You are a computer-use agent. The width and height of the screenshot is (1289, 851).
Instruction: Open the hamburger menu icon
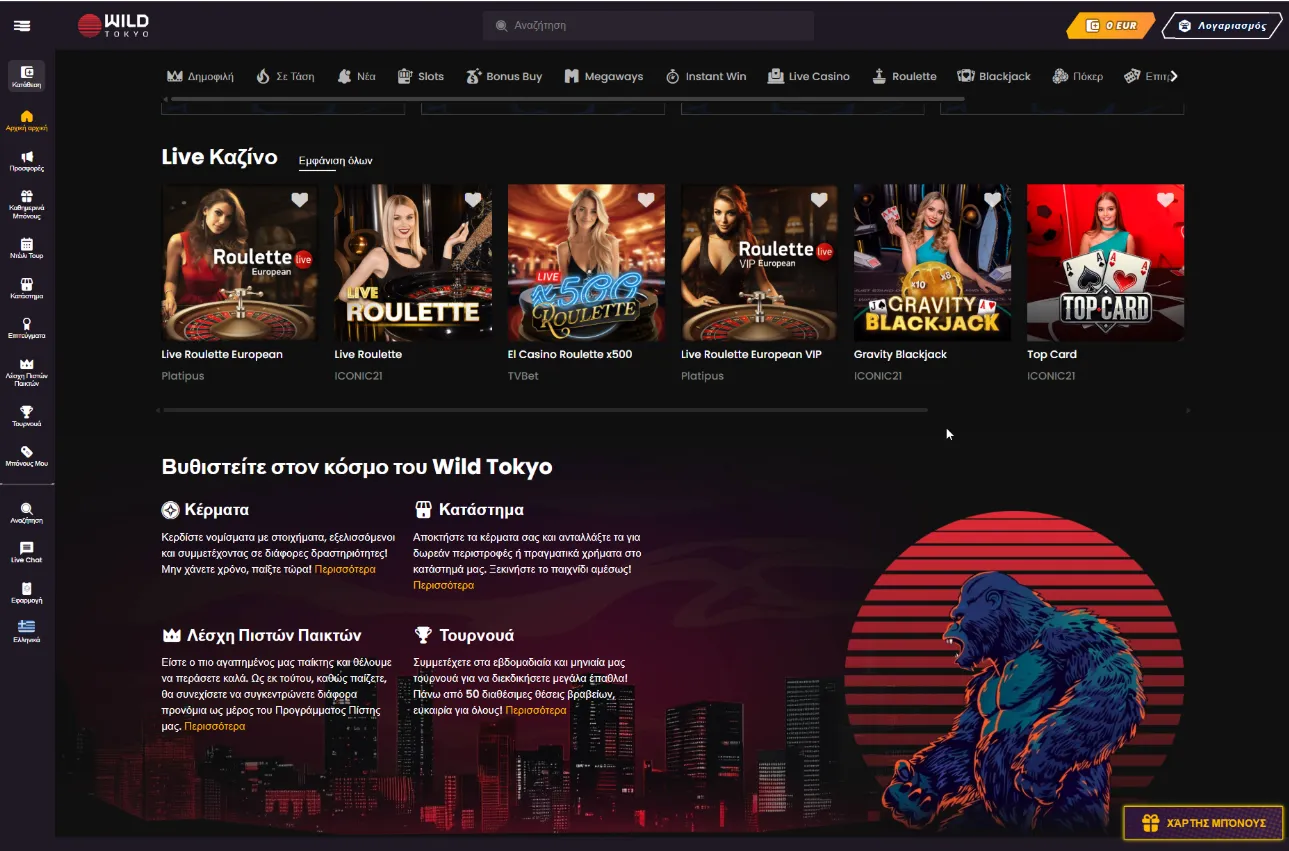tap(22, 26)
